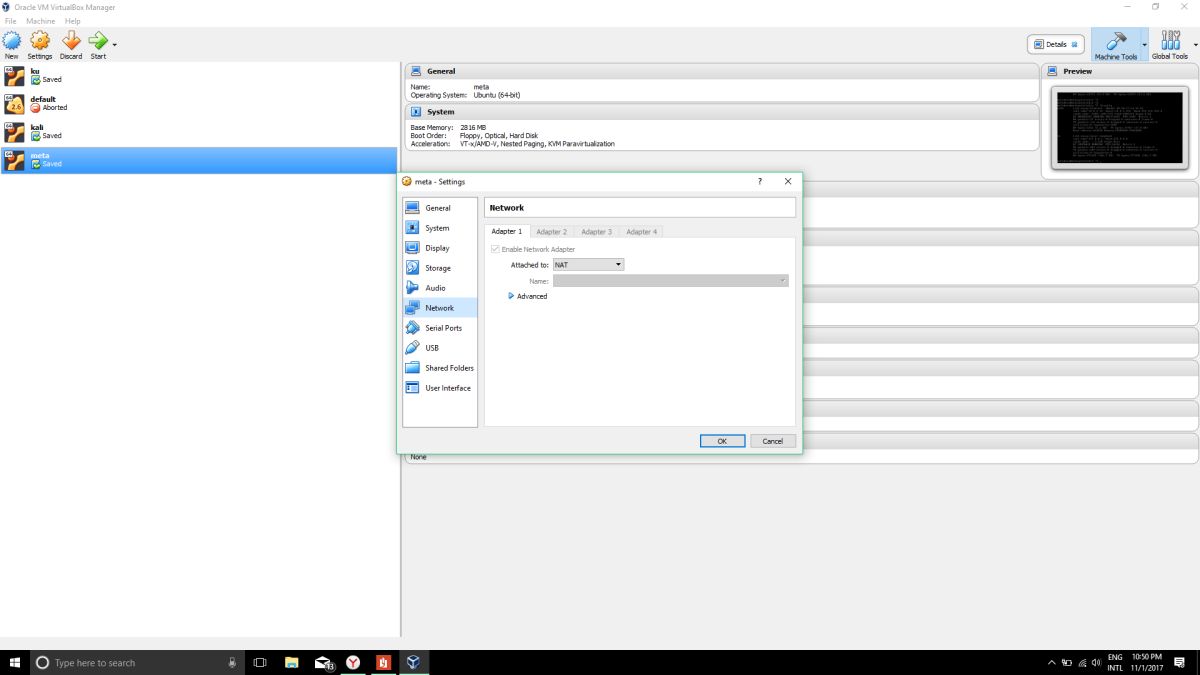
Task: Click the green Start arrow icon
Action: pos(98,41)
